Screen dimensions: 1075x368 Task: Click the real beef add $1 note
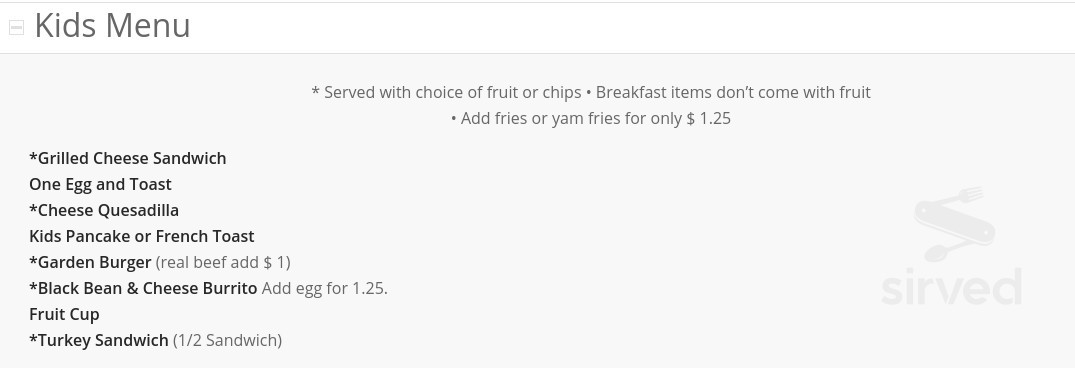coord(223,262)
